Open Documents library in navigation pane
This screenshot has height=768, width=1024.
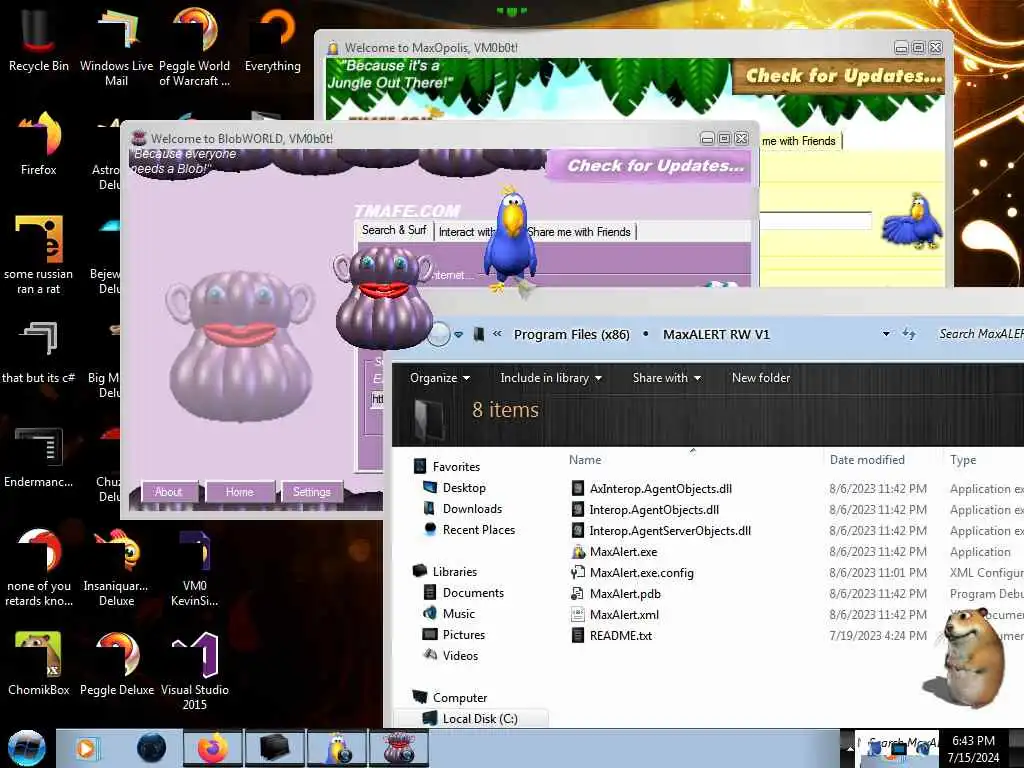pos(473,592)
